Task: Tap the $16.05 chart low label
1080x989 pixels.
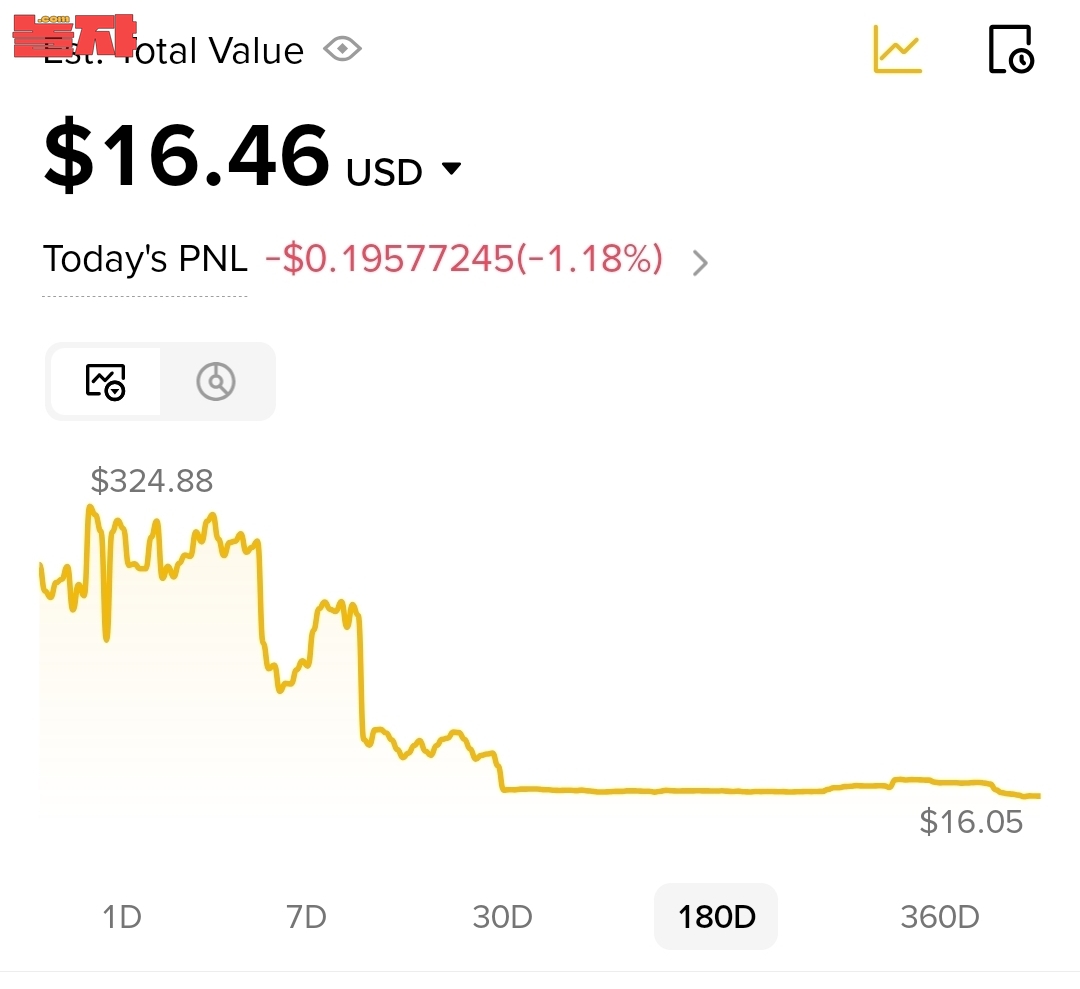Action: pyautogui.click(x=971, y=822)
